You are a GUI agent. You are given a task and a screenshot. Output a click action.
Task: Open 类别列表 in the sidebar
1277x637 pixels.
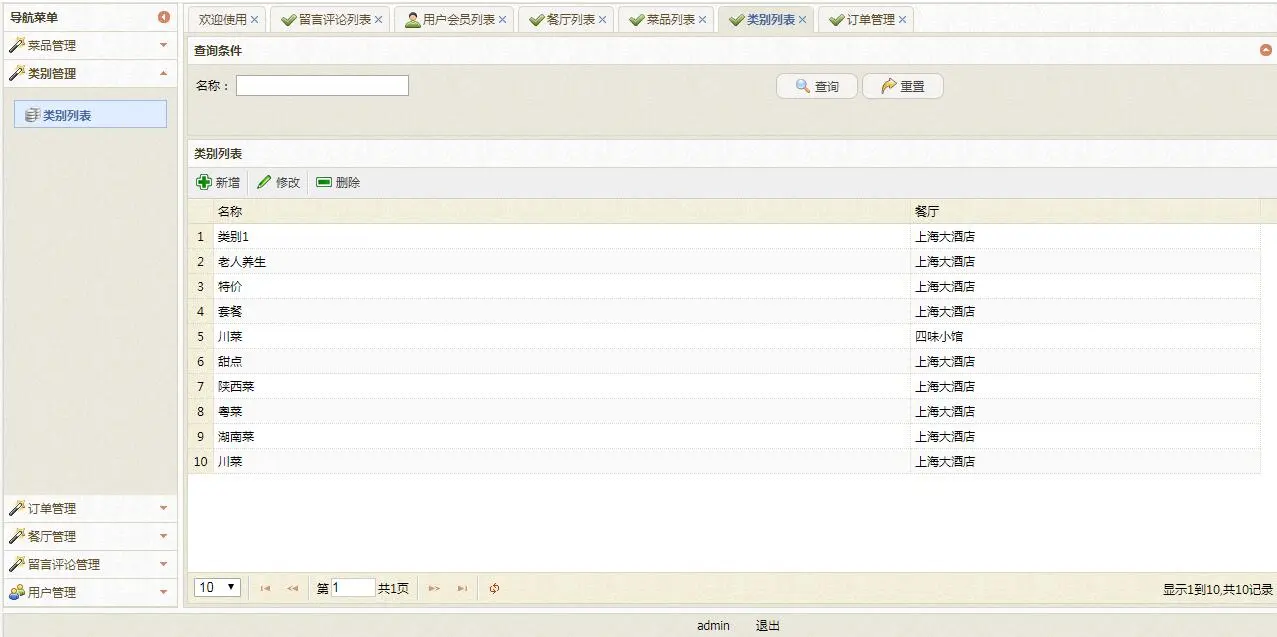coord(91,115)
